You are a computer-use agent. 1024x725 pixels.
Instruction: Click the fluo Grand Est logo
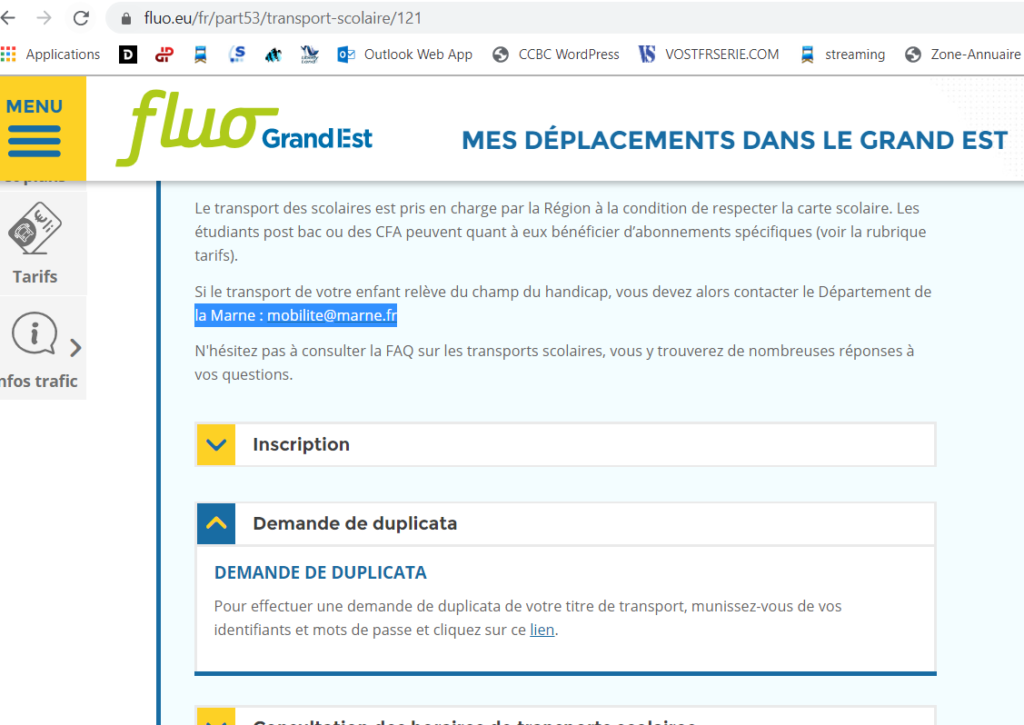pos(244,128)
